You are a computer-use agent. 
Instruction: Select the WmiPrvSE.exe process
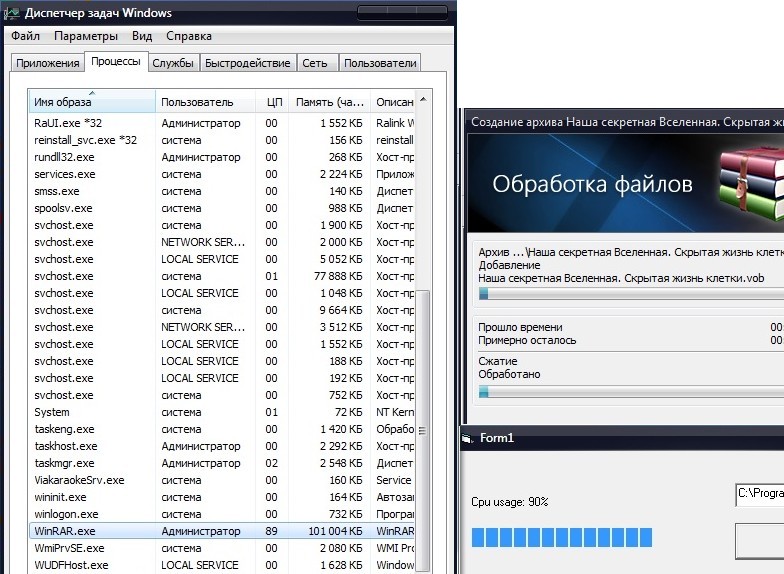[222, 548]
